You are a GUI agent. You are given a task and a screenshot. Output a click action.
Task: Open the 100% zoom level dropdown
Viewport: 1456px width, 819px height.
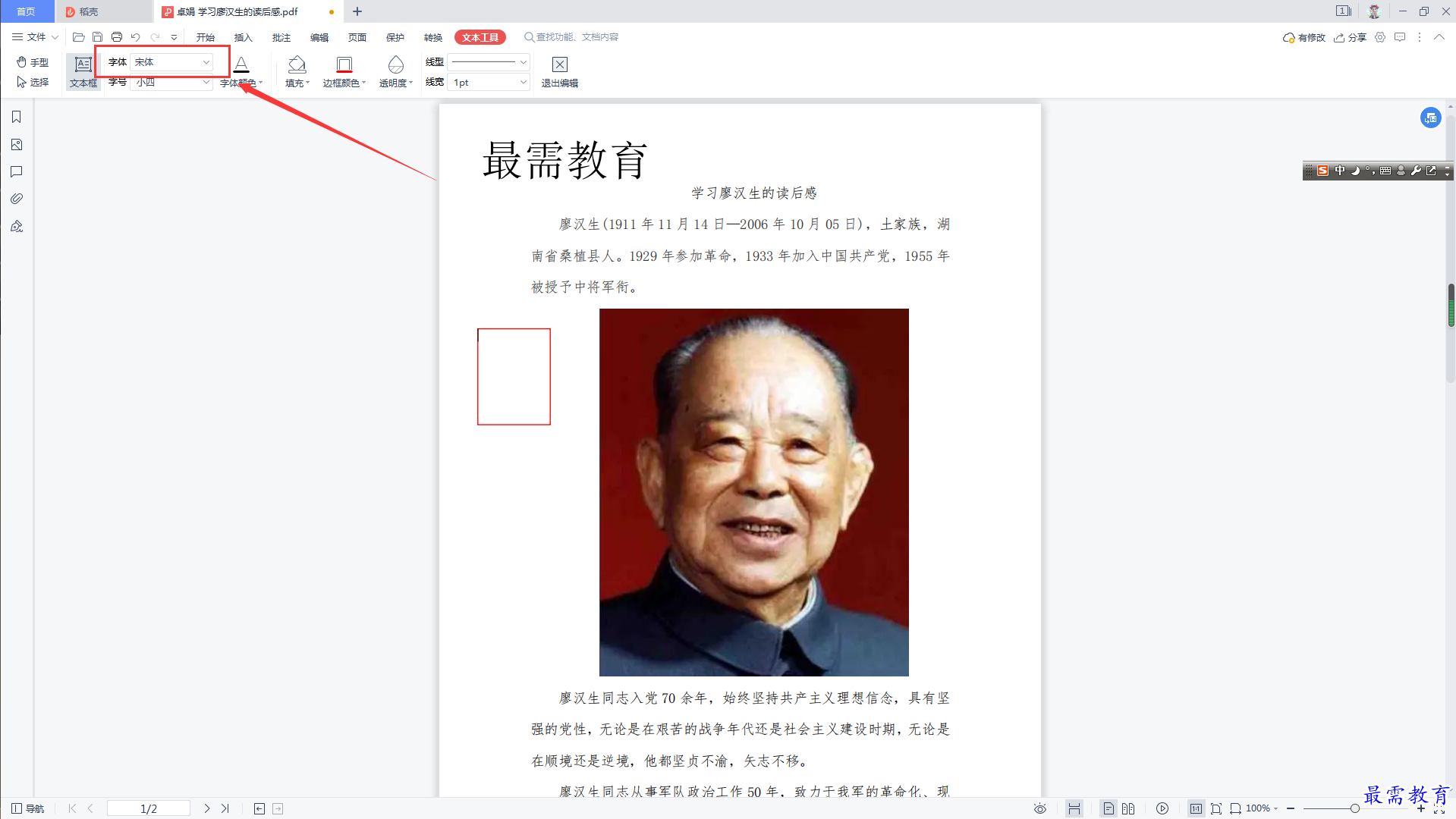1263,808
